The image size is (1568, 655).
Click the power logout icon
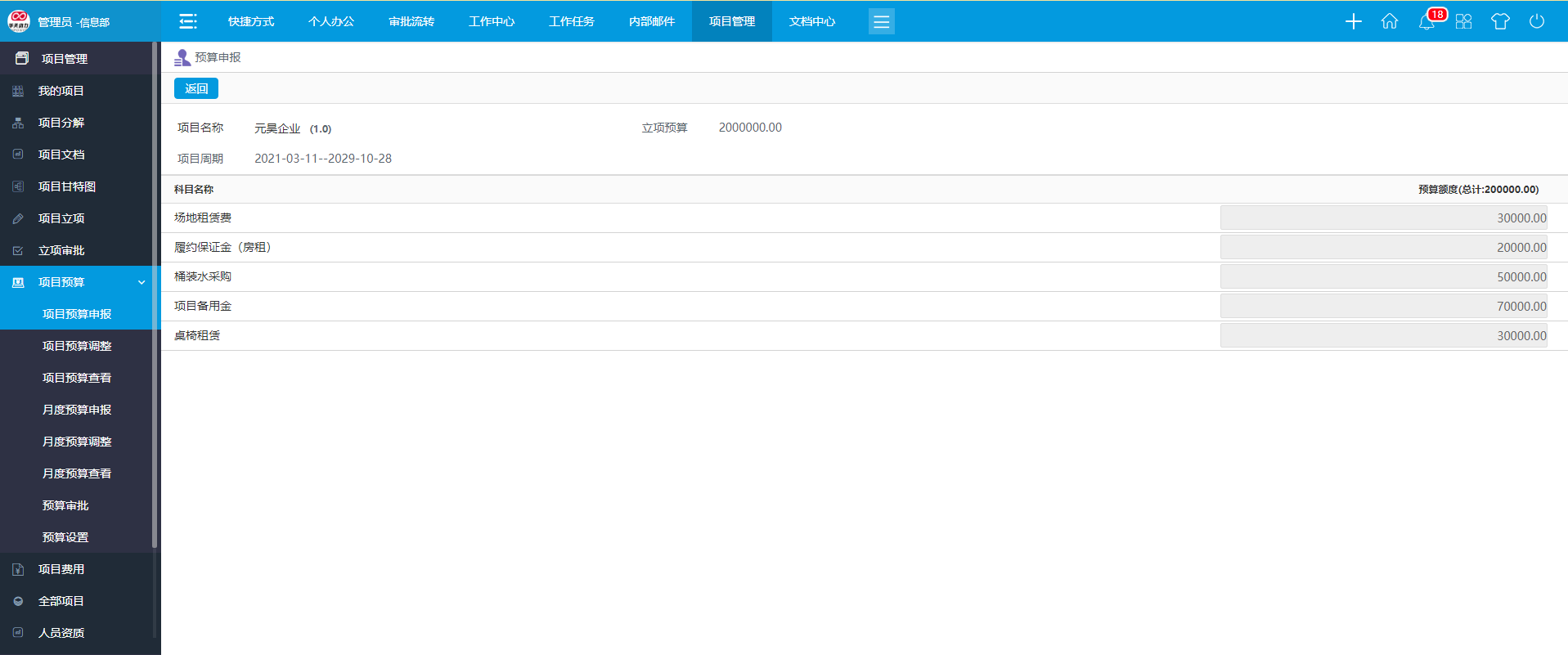pyautogui.click(x=1537, y=21)
